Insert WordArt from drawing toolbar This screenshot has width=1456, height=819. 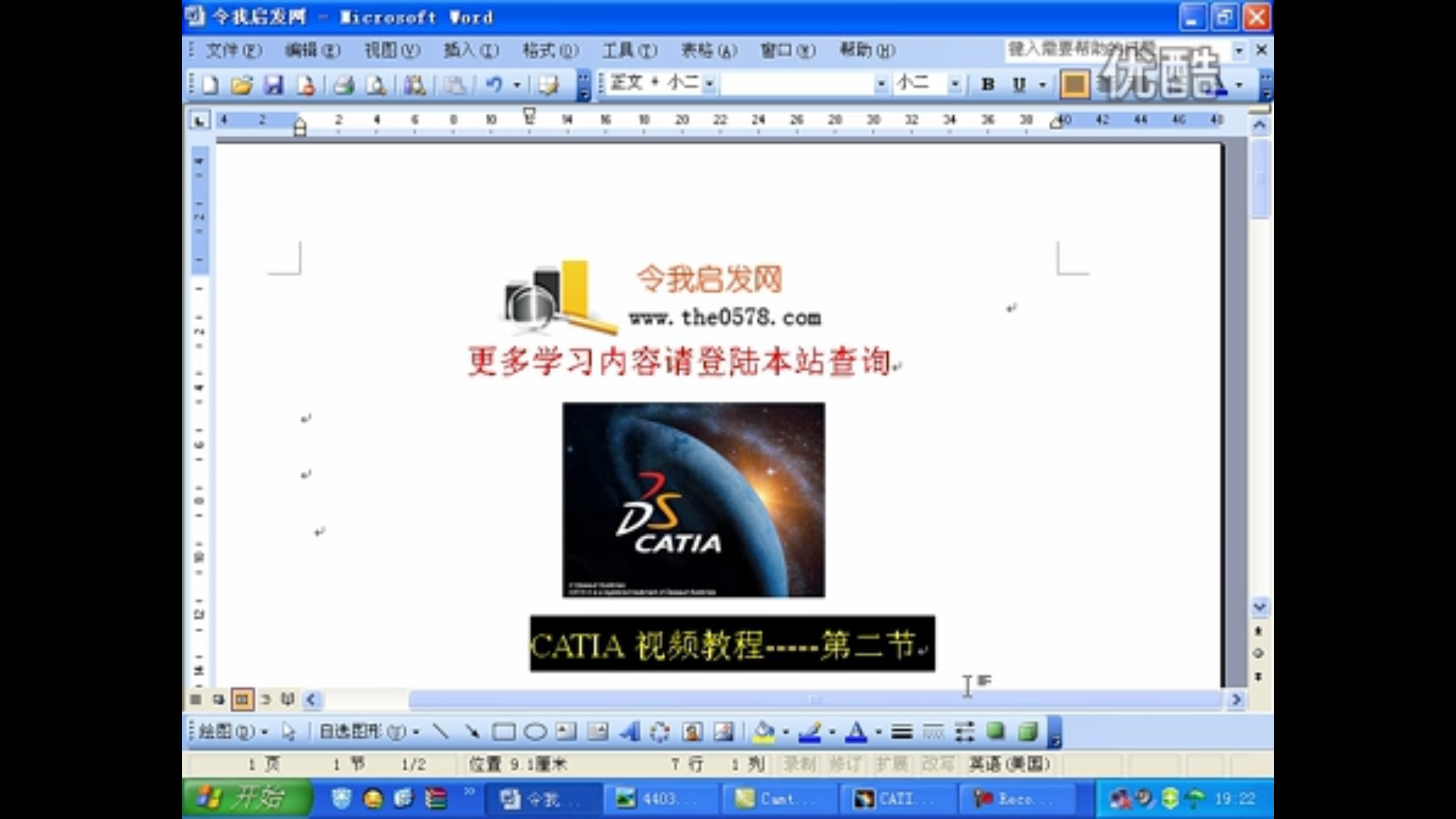pos(629,731)
